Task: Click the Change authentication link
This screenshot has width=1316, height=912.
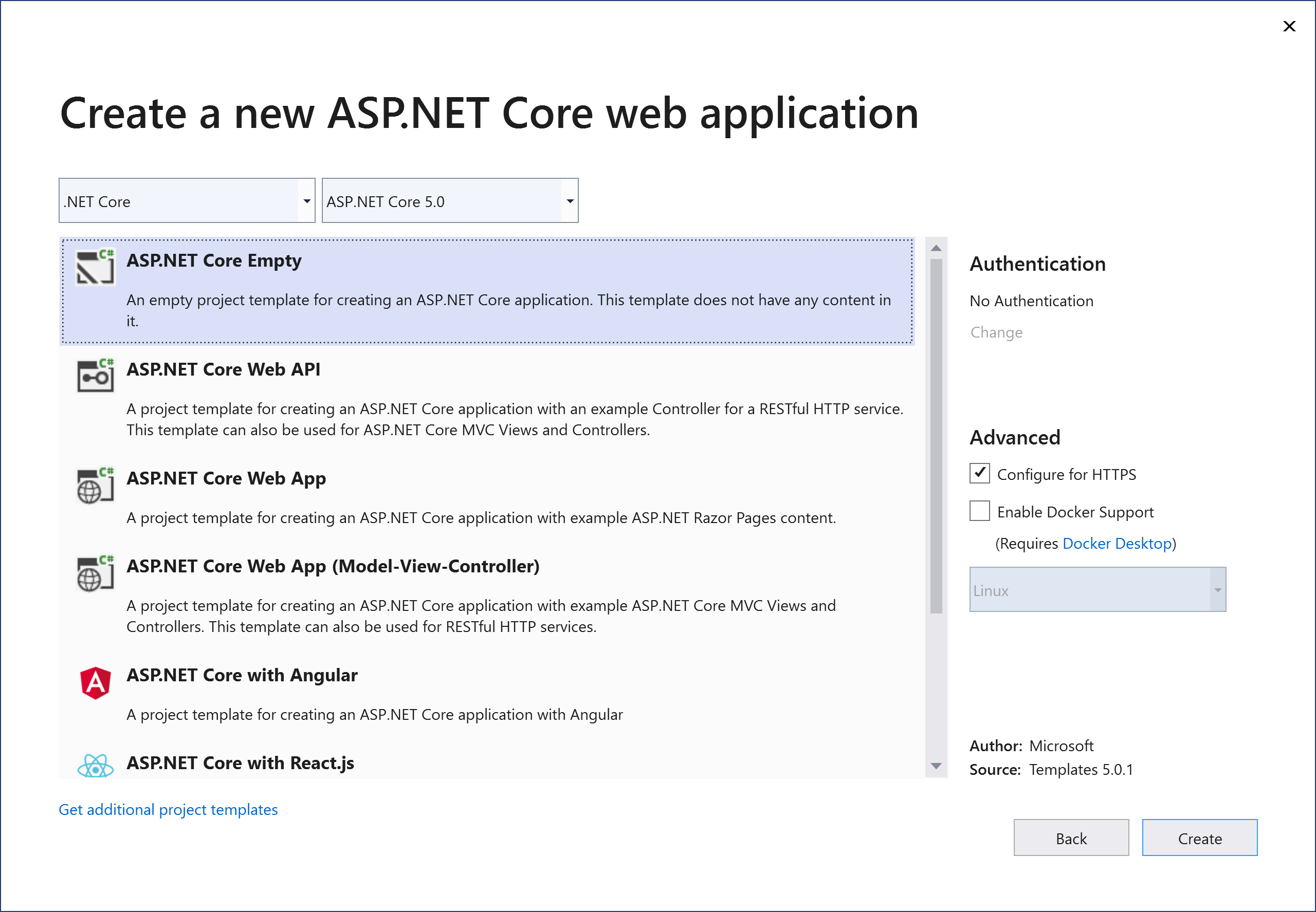Action: point(996,332)
